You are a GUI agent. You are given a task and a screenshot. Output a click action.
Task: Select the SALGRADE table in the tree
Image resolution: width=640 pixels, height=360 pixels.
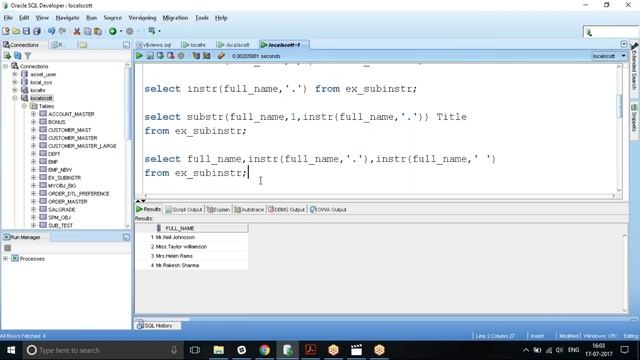pyautogui.click(x=62, y=209)
